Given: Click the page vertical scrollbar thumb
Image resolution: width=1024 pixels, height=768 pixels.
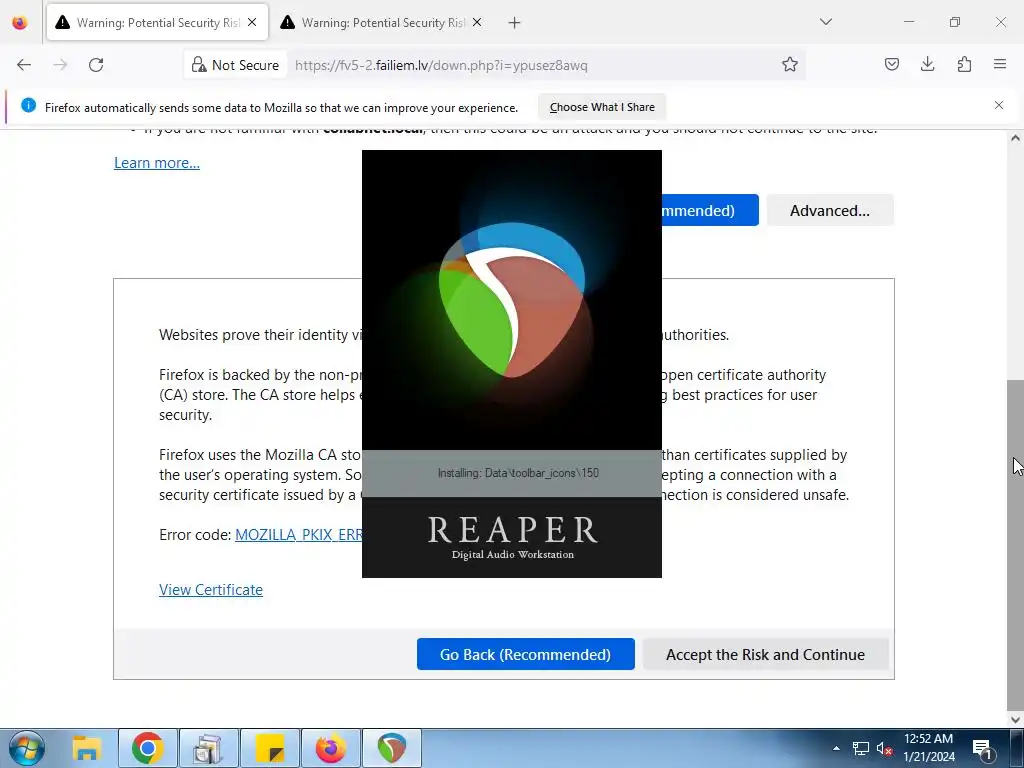Looking at the screenshot, I should [1015, 543].
